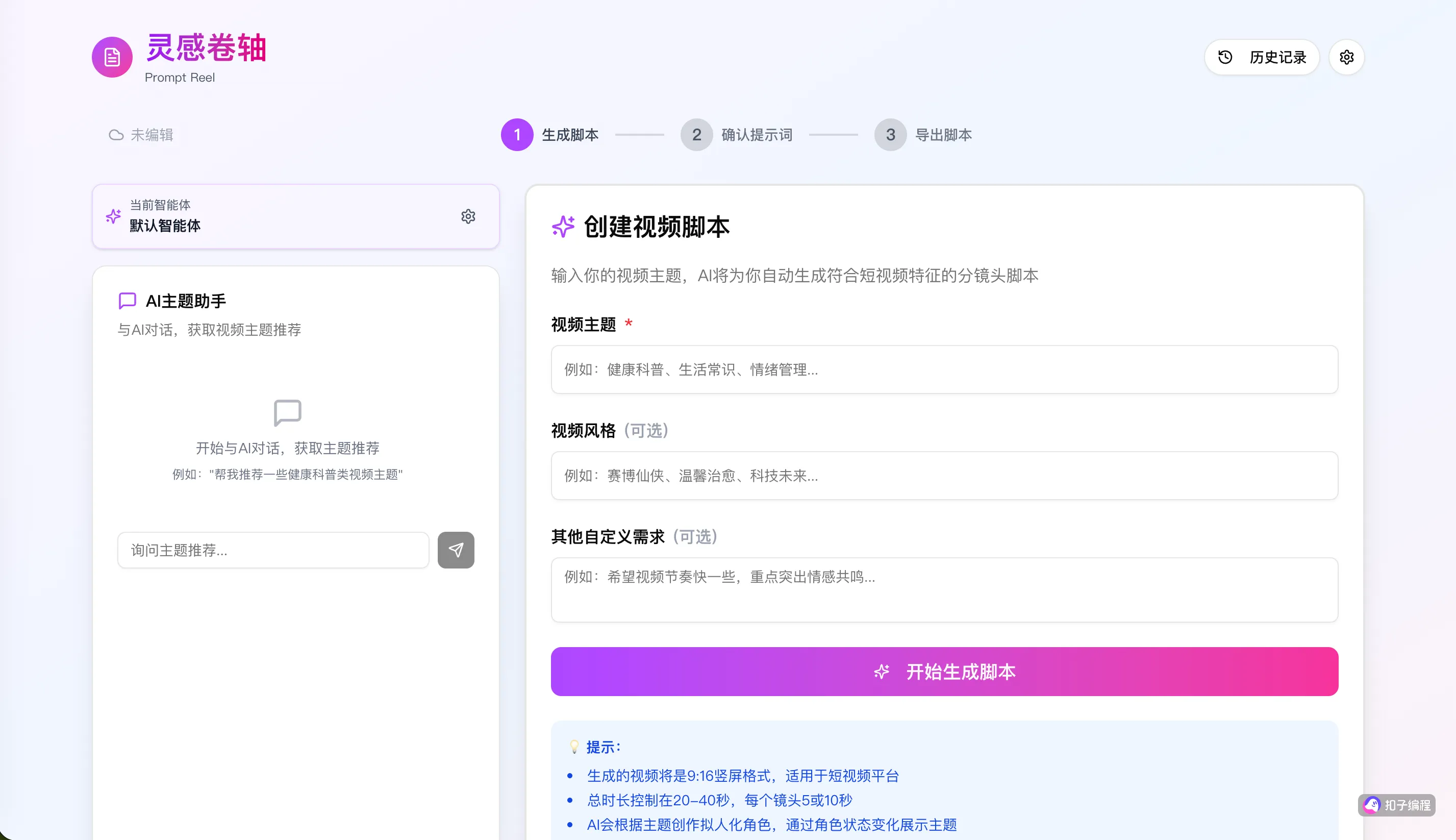This screenshot has height=840, width=1456.
Task: Click the Prompt Reel document logo icon
Action: [x=112, y=57]
